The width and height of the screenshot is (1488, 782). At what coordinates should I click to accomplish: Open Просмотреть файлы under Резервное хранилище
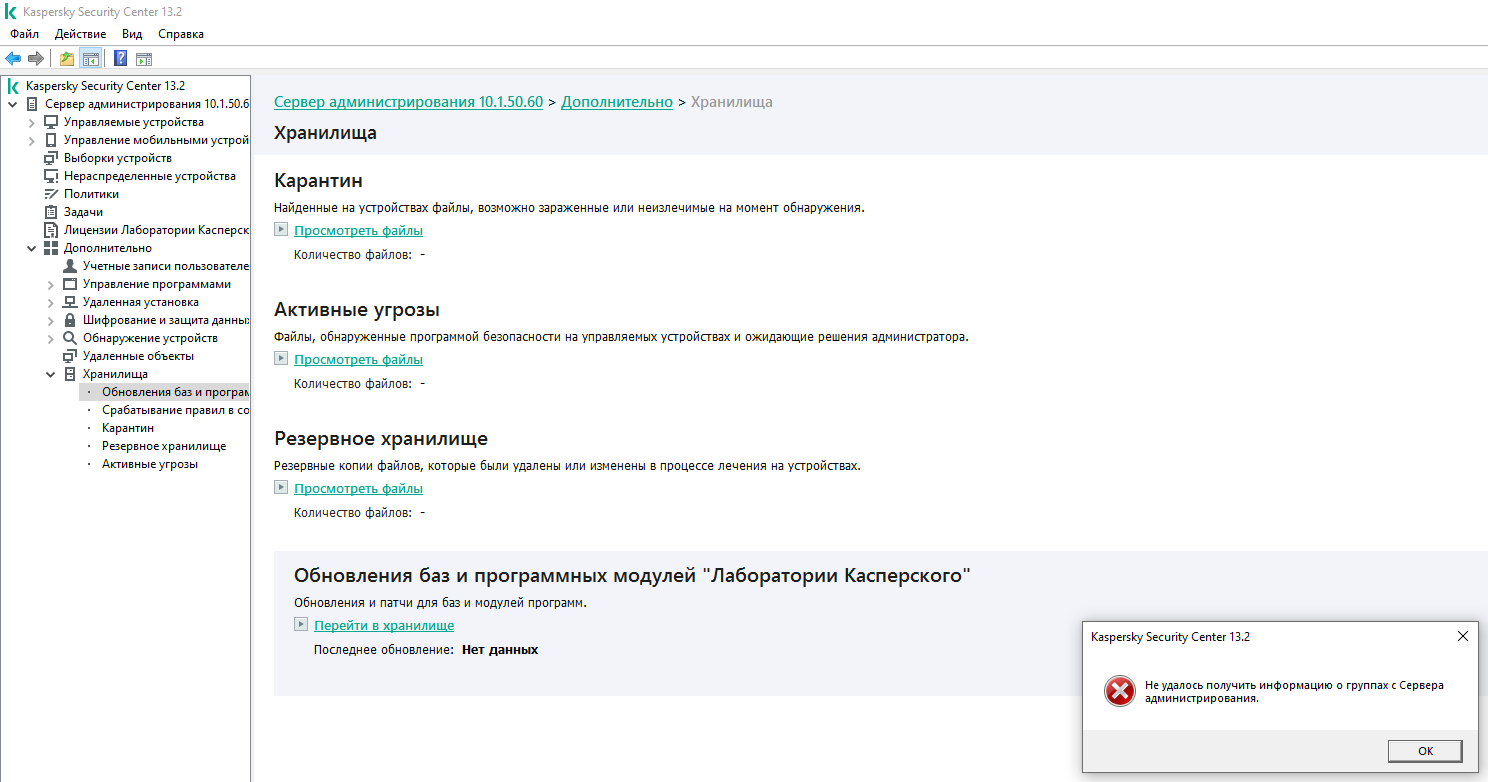coord(358,489)
